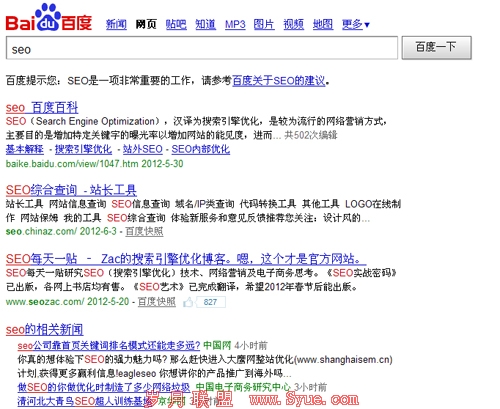Go to the 图片 images tab

click(264, 24)
